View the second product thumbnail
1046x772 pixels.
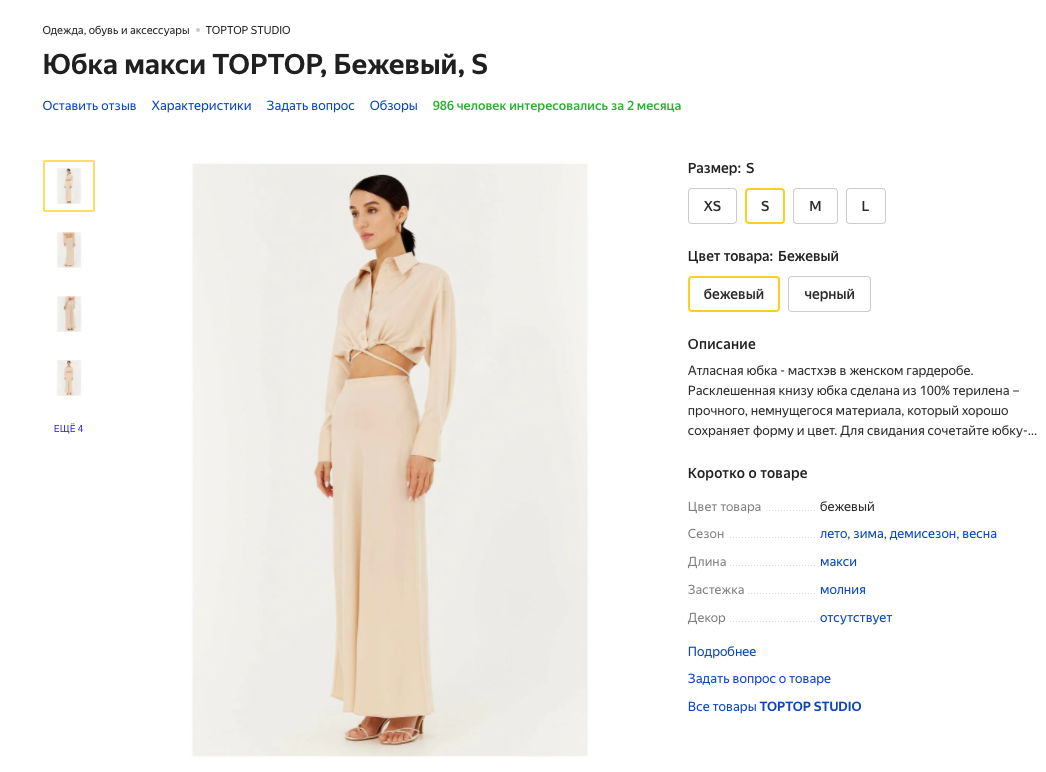pyautogui.click(x=69, y=250)
